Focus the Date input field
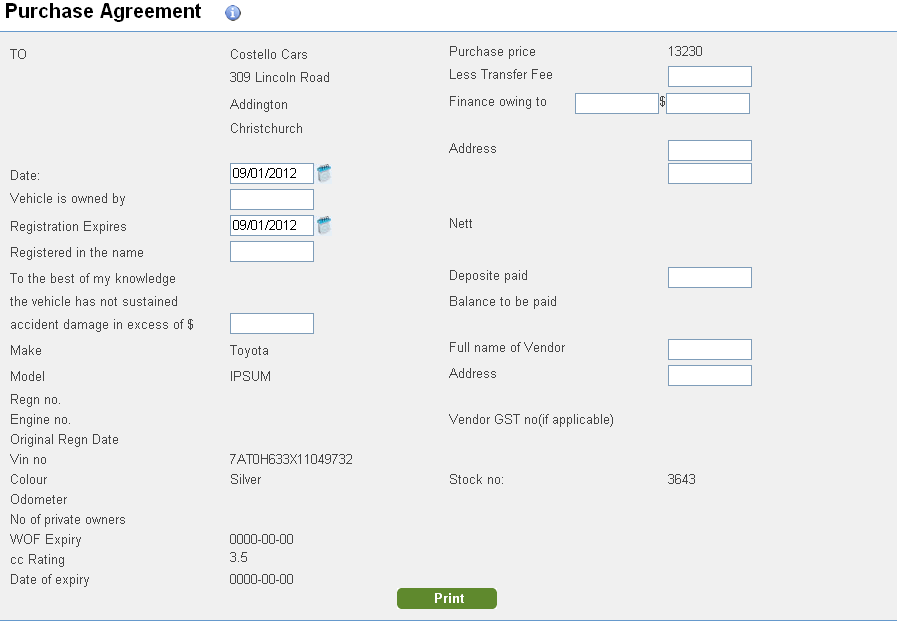Image resolution: width=901 pixels, height=624 pixels. point(272,174)
